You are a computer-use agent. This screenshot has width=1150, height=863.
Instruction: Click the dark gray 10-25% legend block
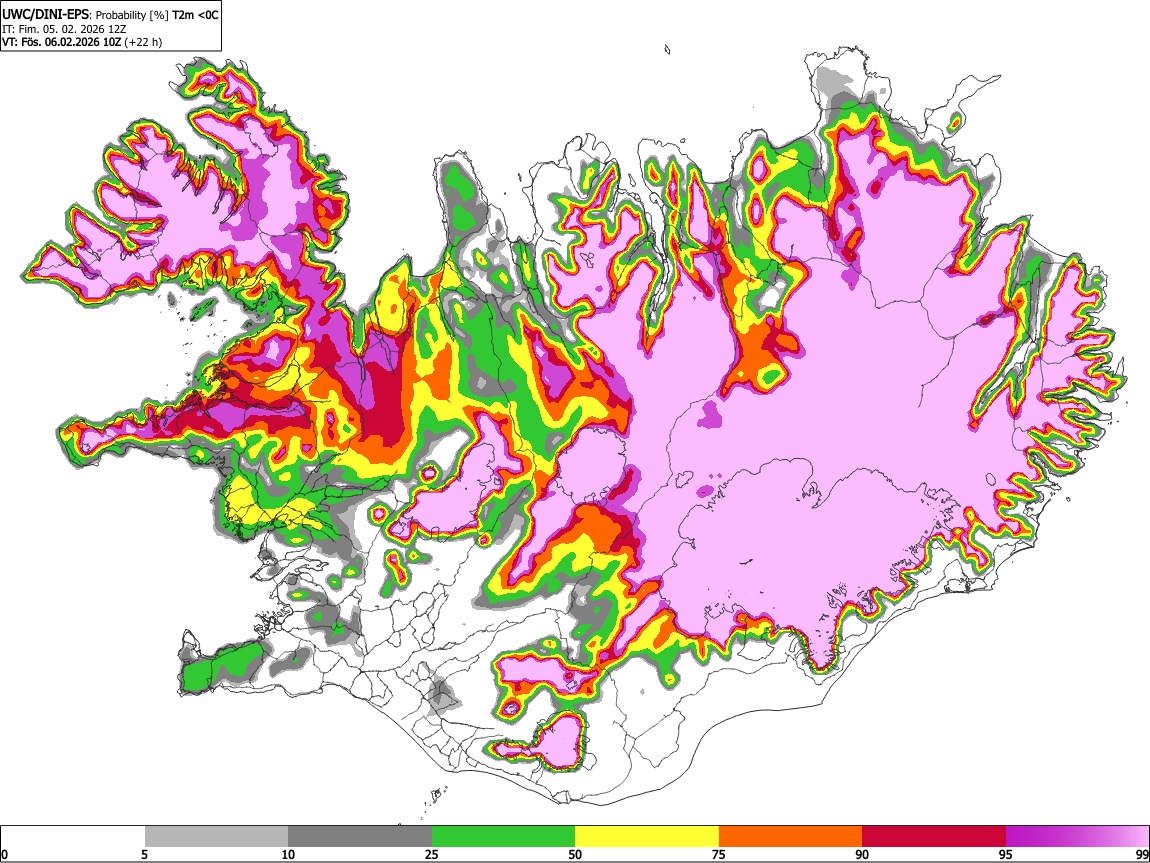click(x=360, y=837)
